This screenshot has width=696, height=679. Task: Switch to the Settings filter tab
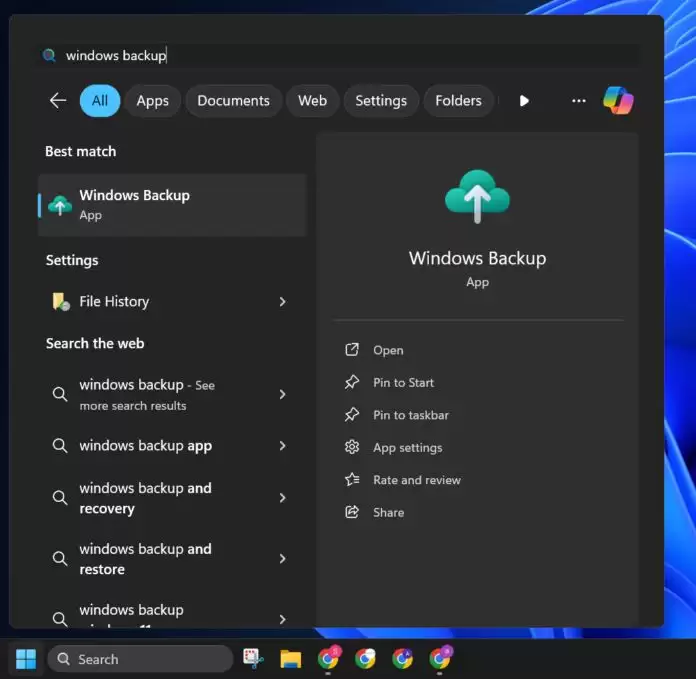[381, 101]
